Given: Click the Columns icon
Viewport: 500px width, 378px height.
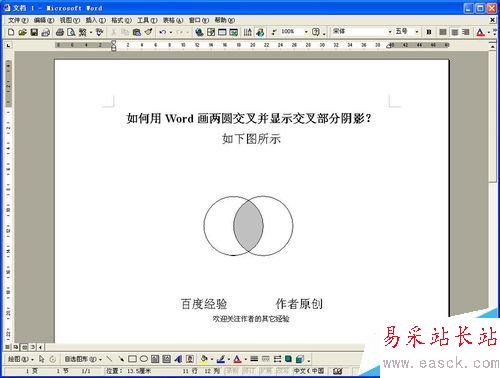Looking at the screenshot, I should (248, 32).
